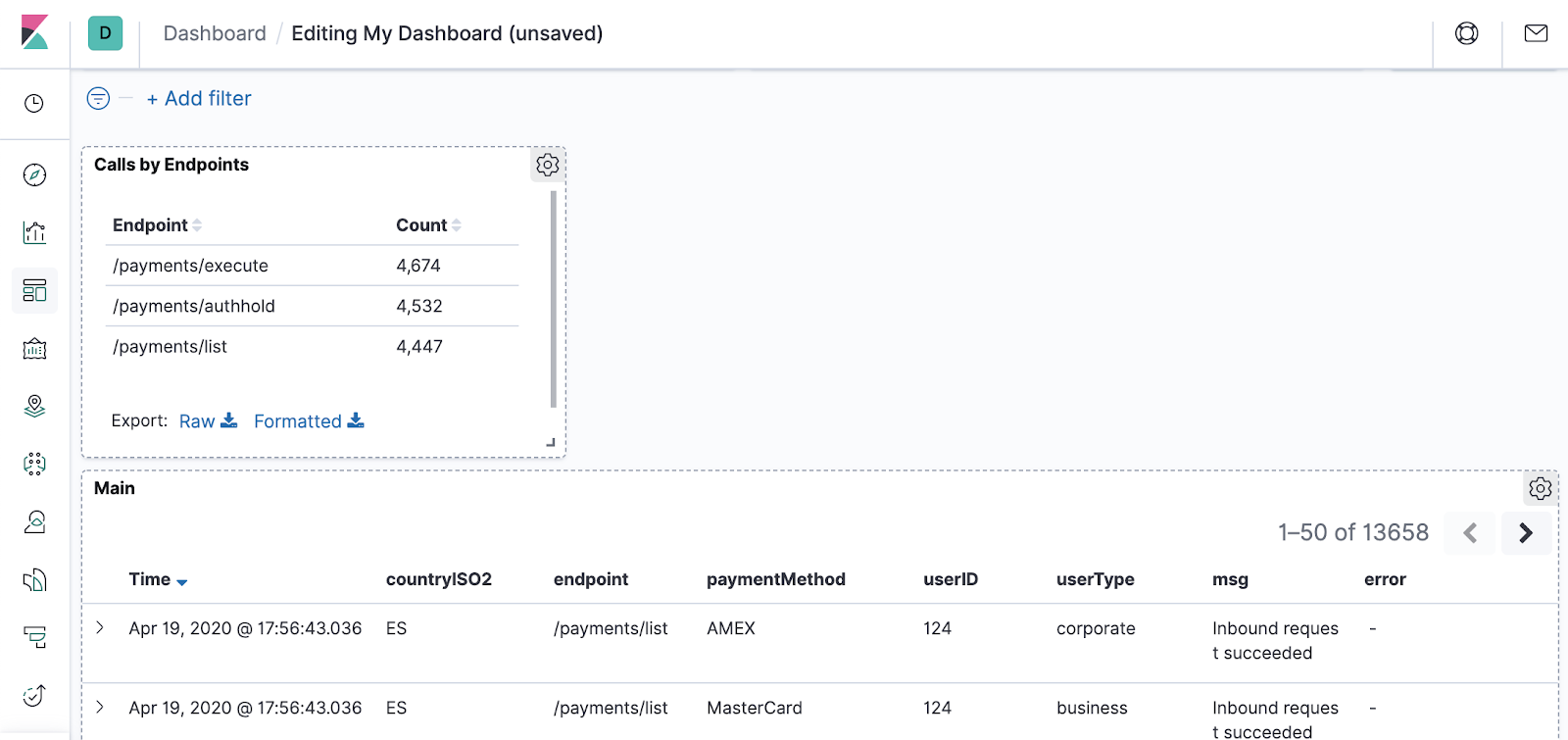
Task: Open the Dashboard sidebar icon
Action: [x=34, y=290]
